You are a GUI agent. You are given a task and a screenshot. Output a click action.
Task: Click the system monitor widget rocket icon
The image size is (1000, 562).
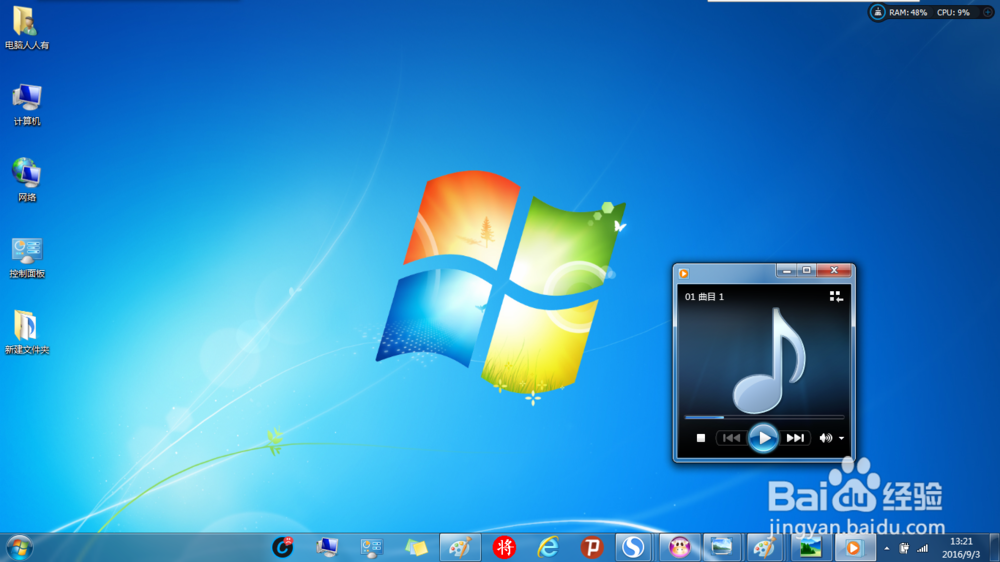tap(878, 12)
